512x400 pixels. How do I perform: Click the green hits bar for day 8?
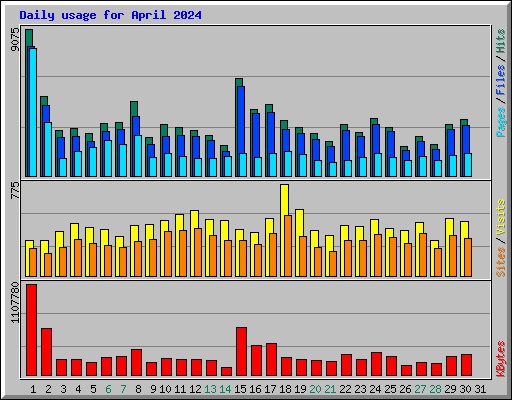click(134, 108)
